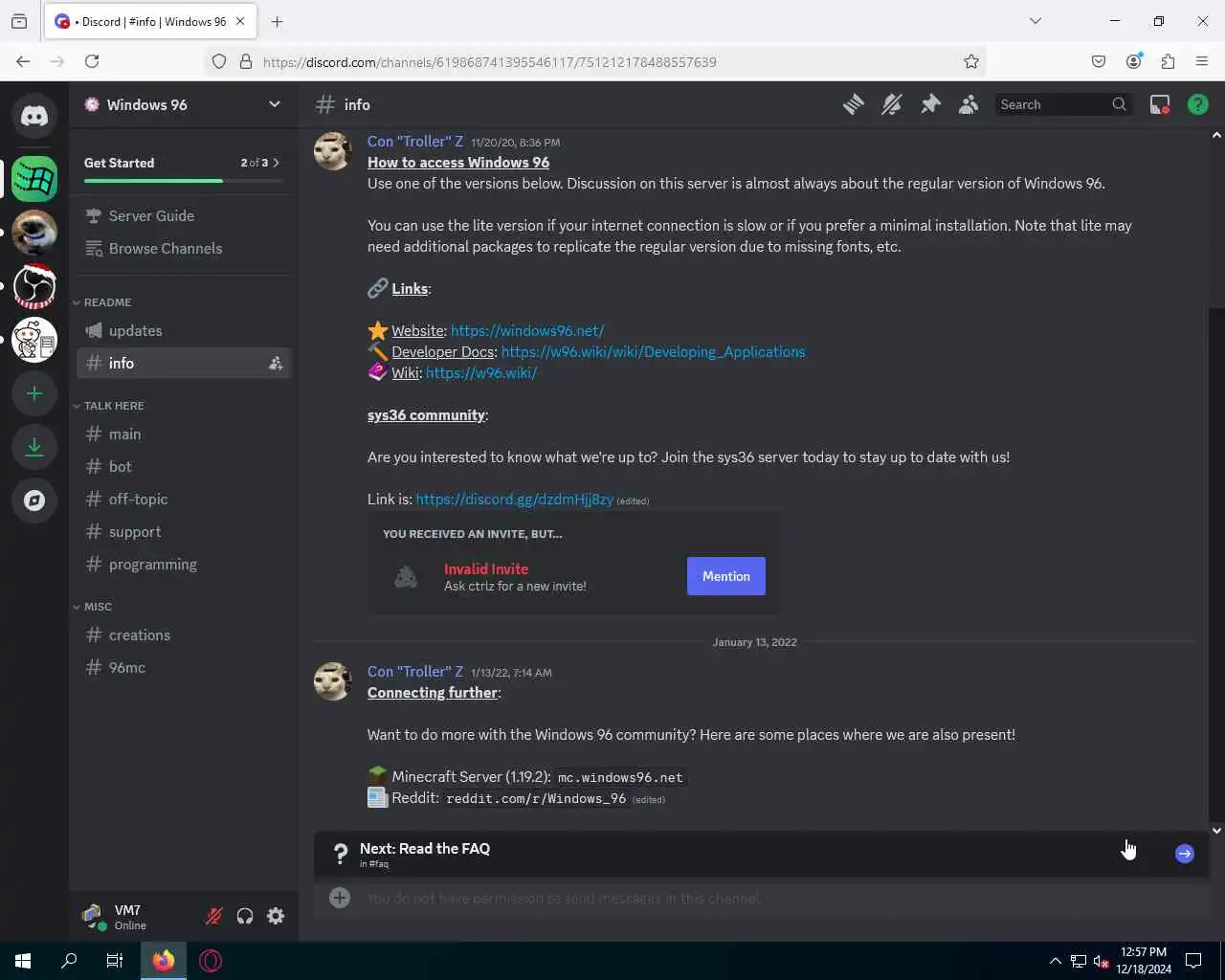
Task: Click the Discord Search box
Action: pyautogui.click(x=1063, y=104)
